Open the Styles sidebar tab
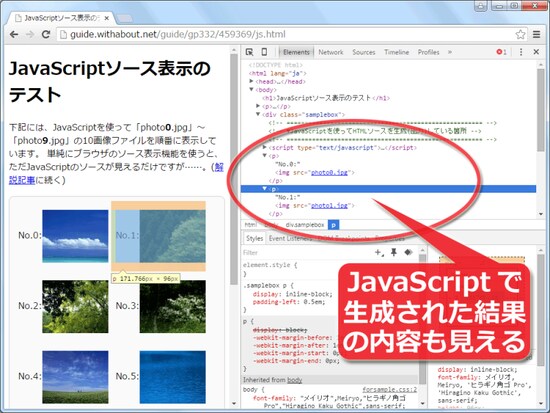 pos(254,238)
